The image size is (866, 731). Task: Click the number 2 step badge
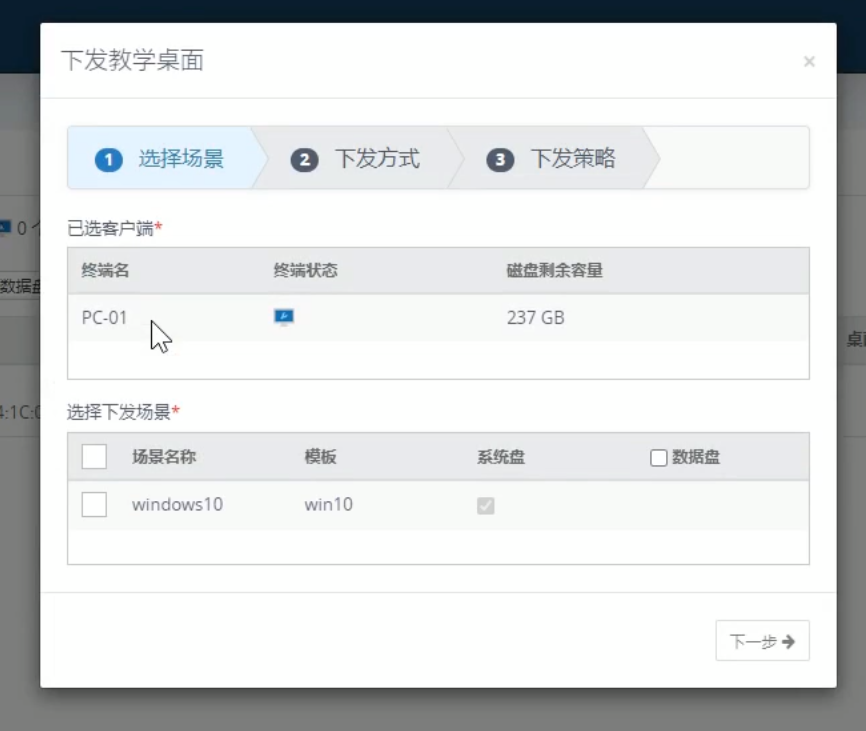304,159
